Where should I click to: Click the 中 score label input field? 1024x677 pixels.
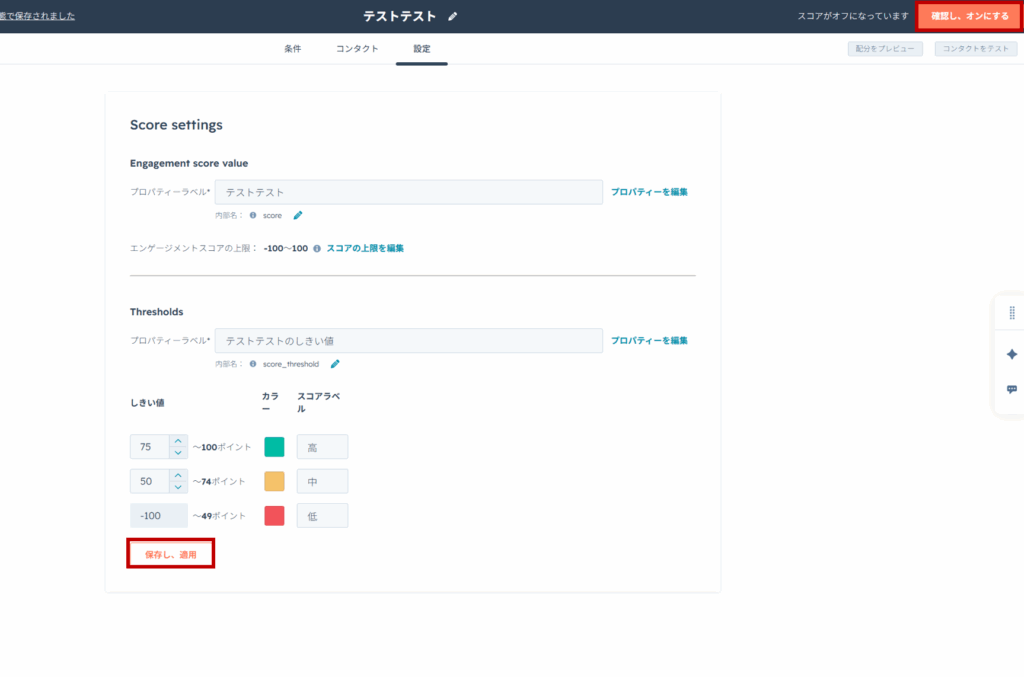(x=322, y=482)
